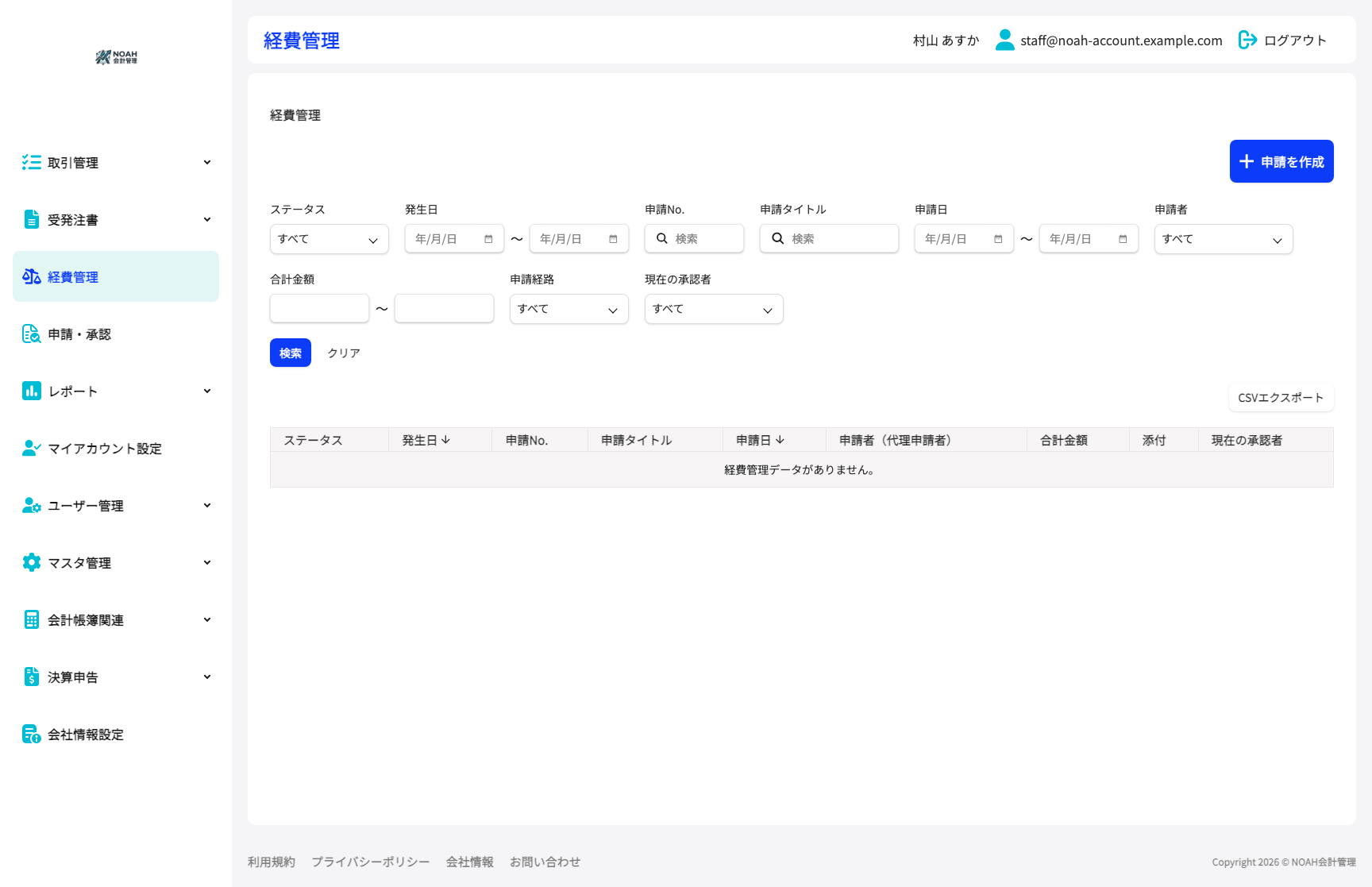Expand the 会計帳簿関連 menu chevron

pos(207,619)
